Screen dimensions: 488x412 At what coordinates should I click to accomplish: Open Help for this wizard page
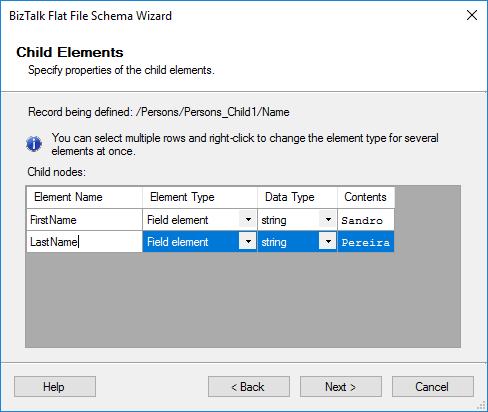coord(55,387)
